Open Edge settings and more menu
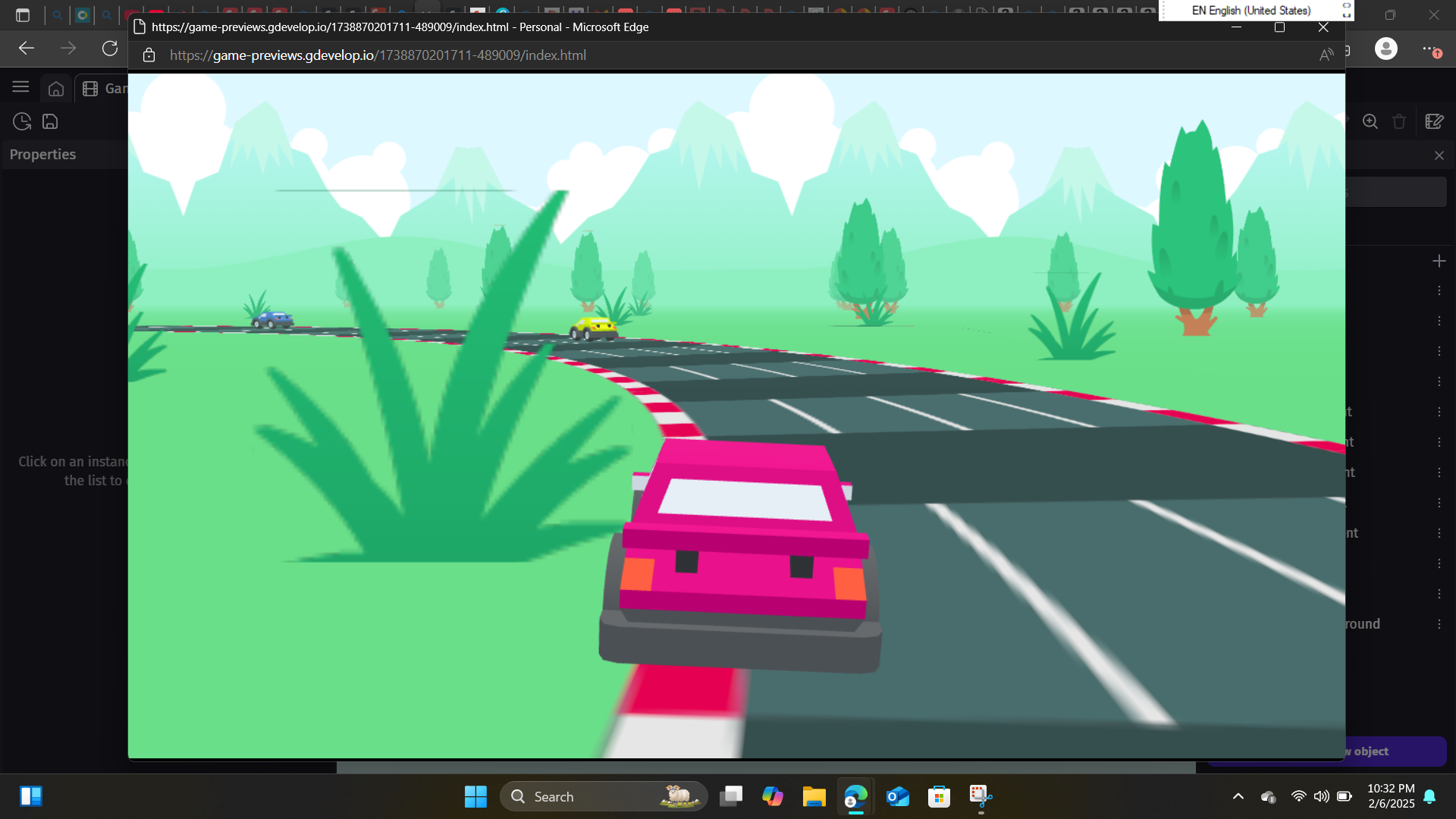 point(1430,49)
